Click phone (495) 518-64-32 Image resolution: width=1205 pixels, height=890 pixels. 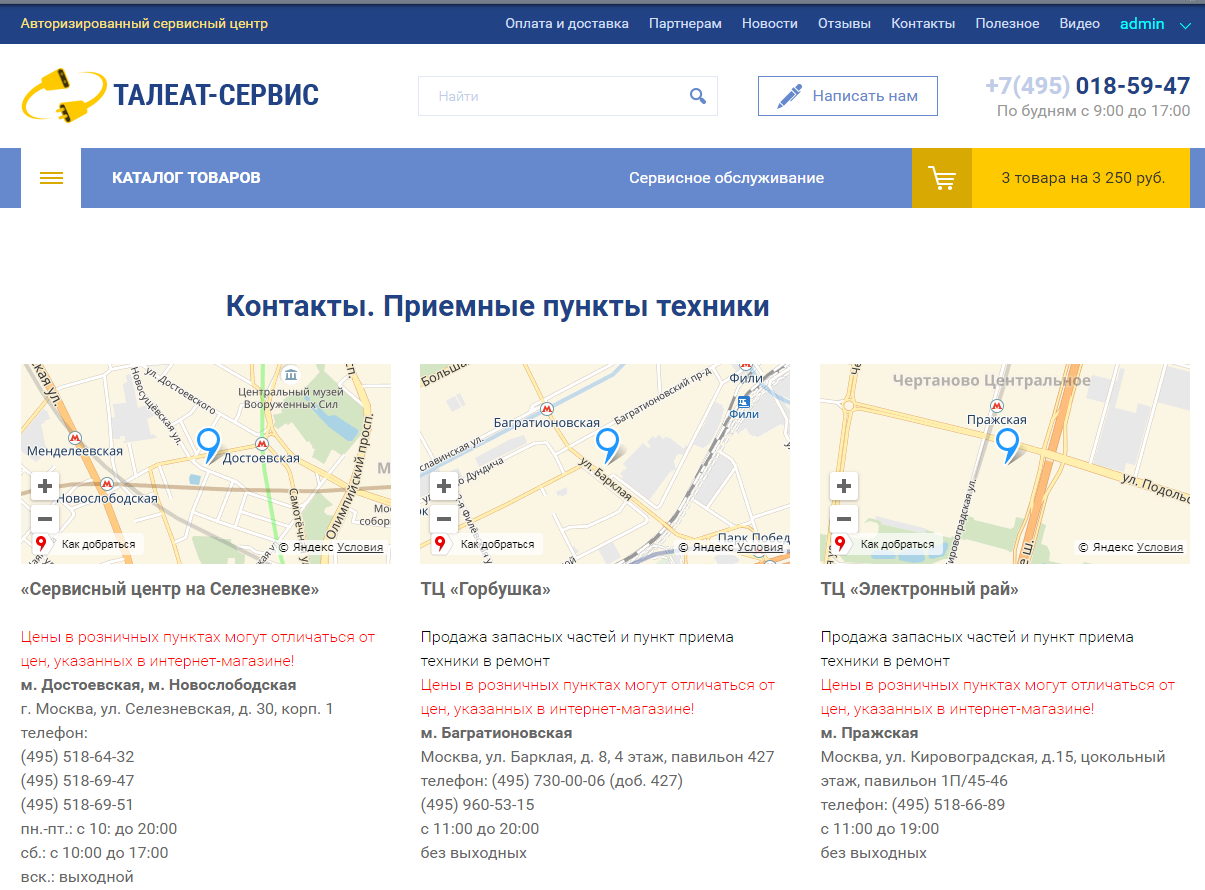[x=77, y=757]
